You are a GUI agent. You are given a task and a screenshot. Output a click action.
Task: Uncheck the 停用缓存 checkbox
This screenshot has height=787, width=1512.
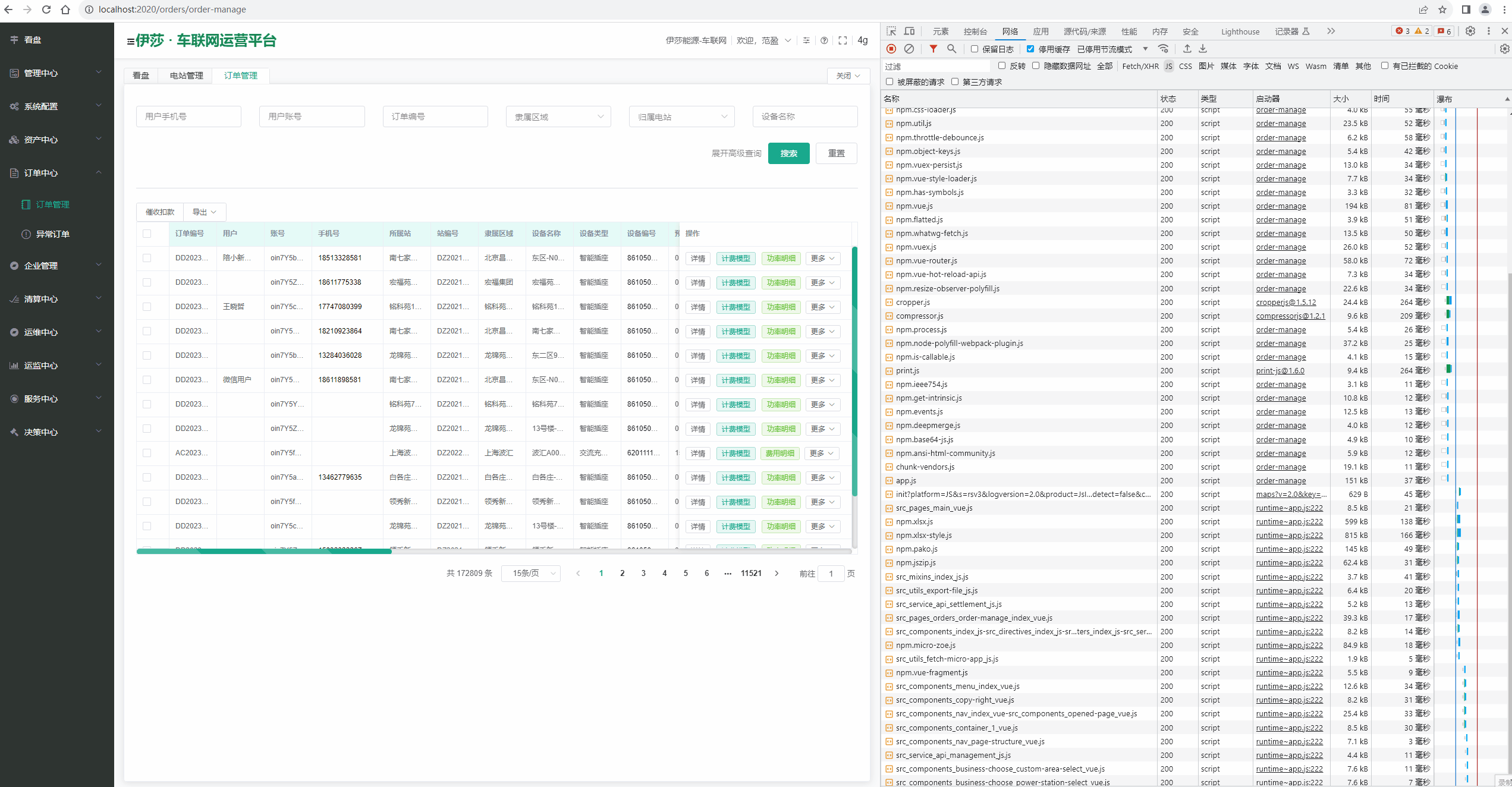pyautogui.click(x=1030, y=49)
